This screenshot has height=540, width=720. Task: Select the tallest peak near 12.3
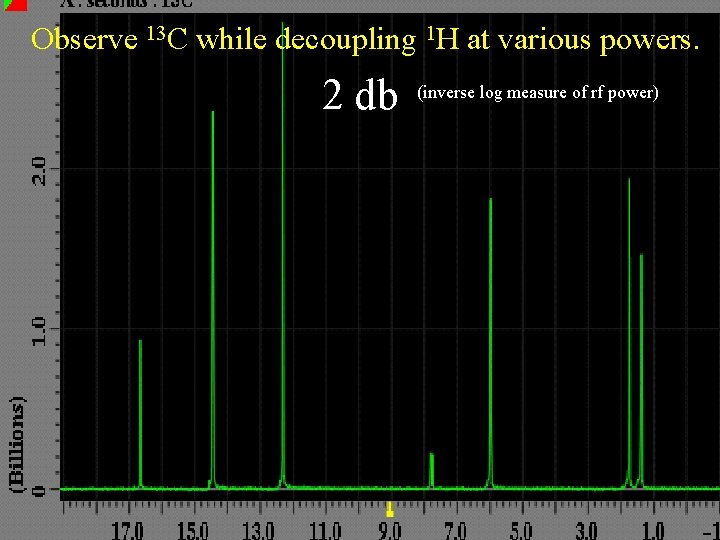point(283,255)
